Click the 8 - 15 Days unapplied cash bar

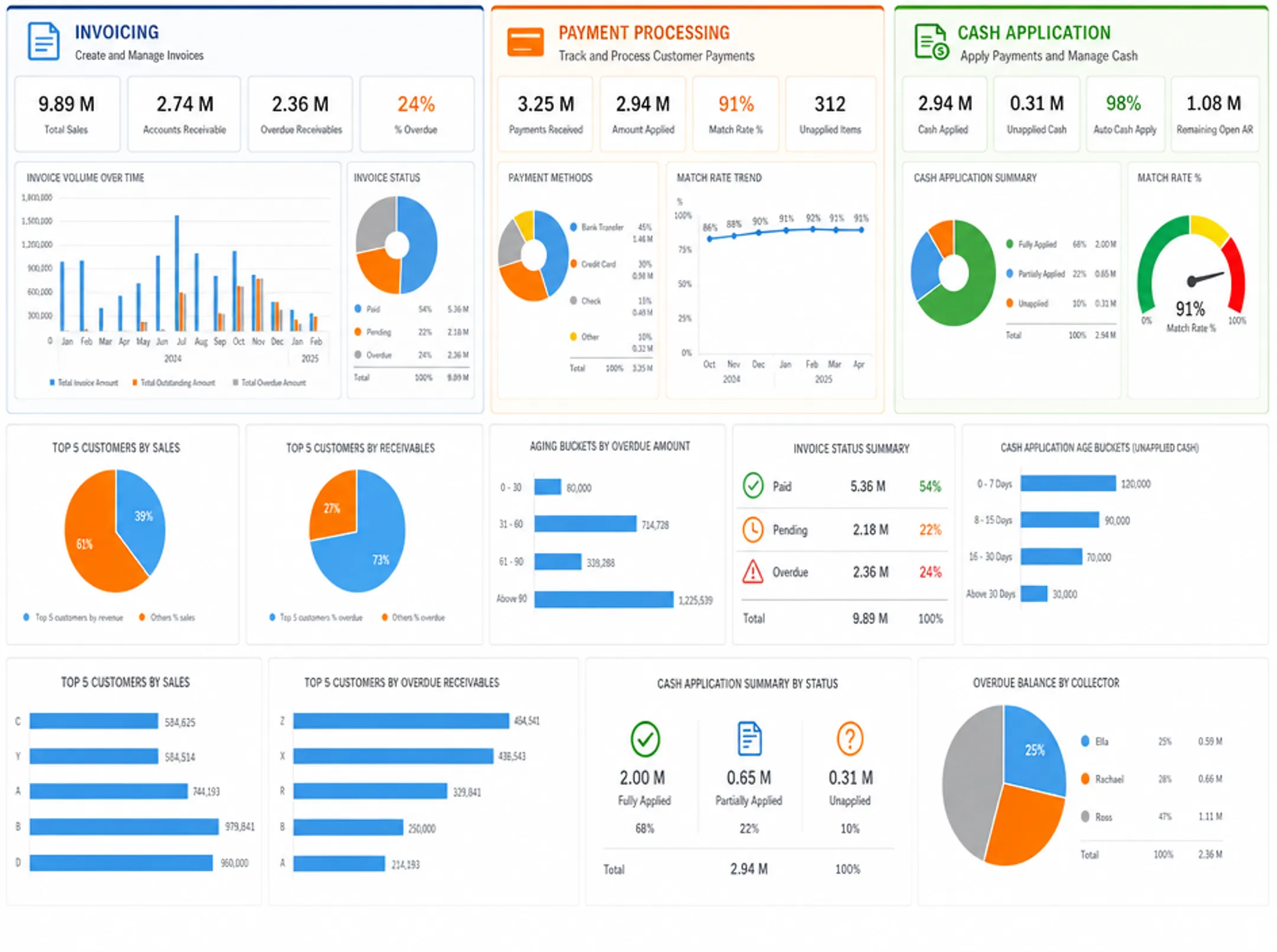(x=1060, y=519)
